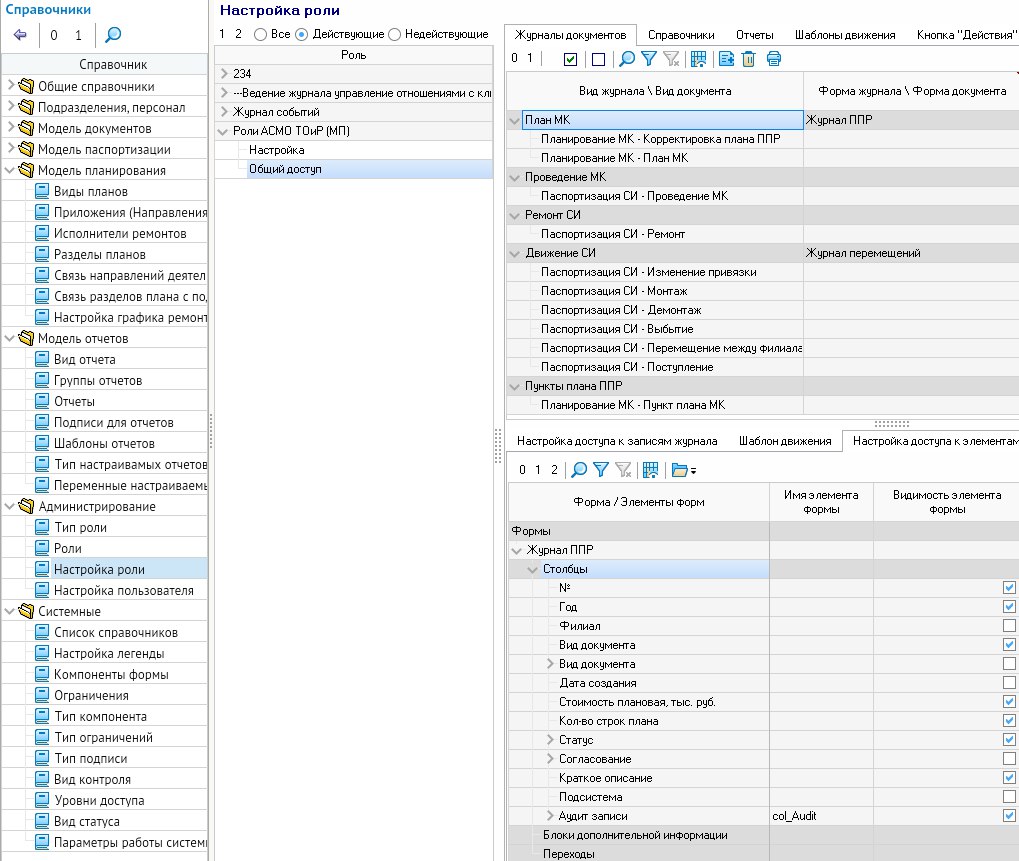Image resolution: width=1019 pixels, height=861 pixels.
Task: Click book icon next to Настройка легенды
Action: tap(42, 653)
